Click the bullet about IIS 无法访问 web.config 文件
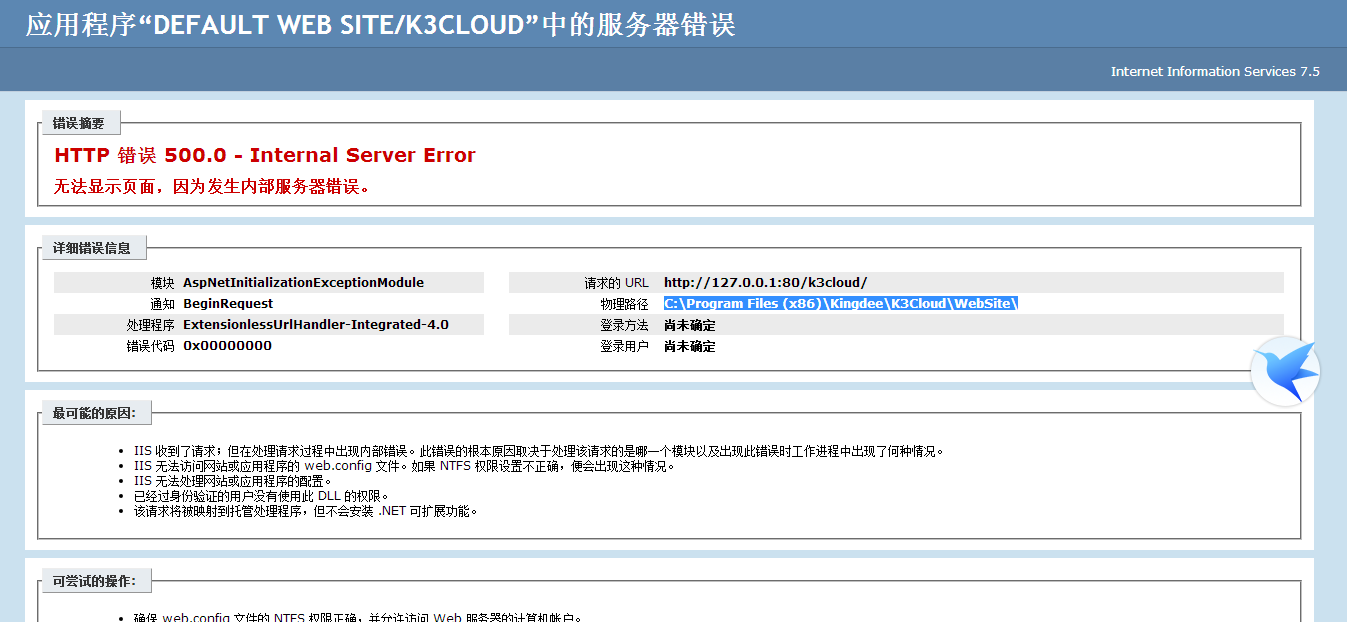Screen dimensions: 1347x622 [405, 466]
